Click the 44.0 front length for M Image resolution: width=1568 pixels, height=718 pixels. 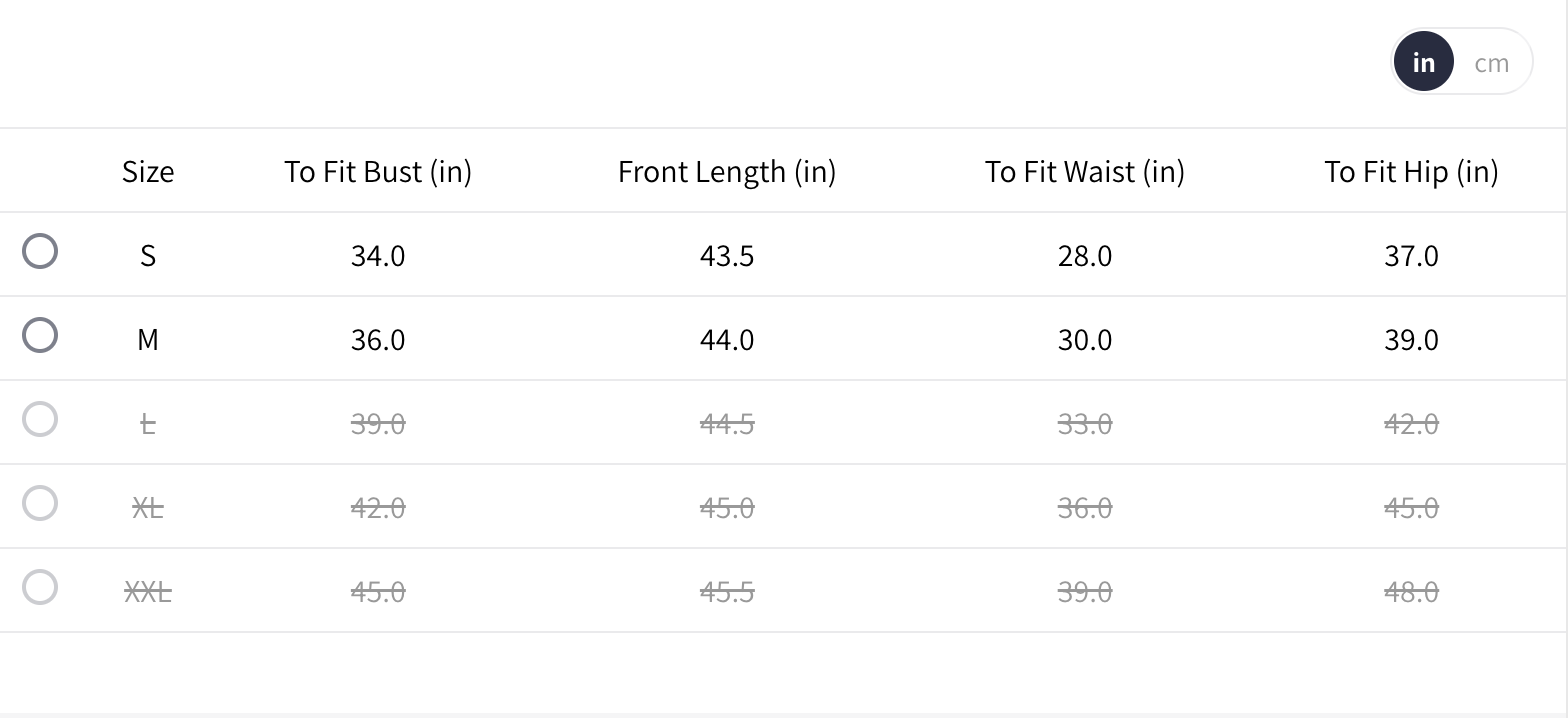click(x=727, y=340)
